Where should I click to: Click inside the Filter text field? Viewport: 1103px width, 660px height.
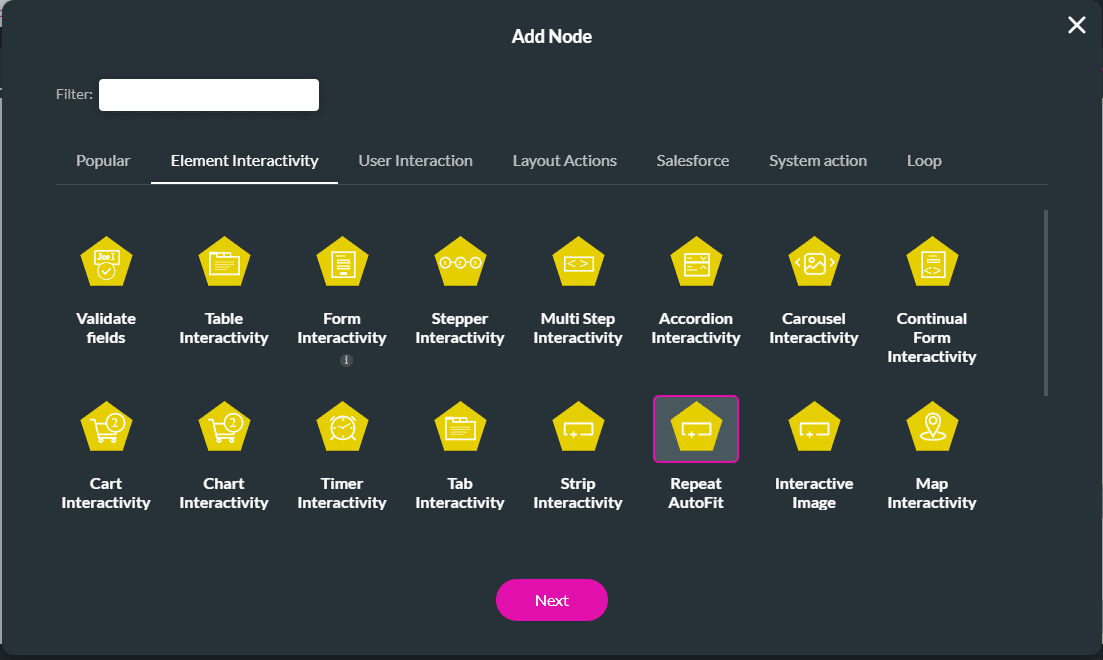(x=208, y=94)
